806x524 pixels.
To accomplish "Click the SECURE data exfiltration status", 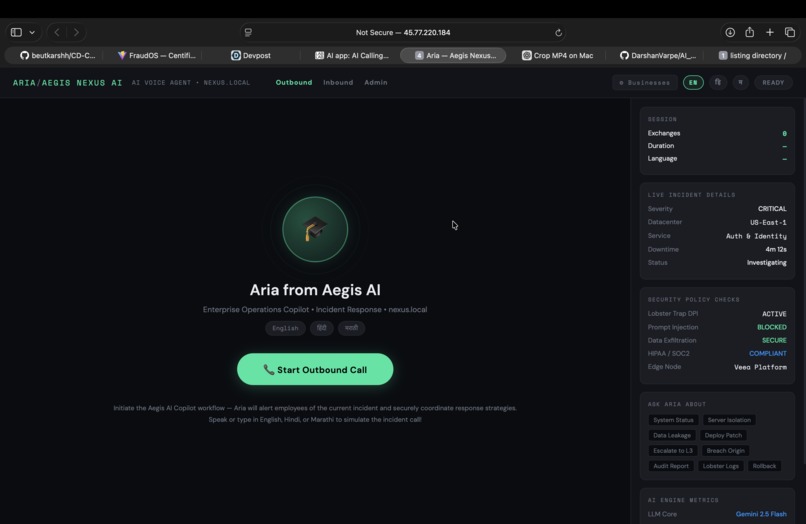I will coord(774,340).
